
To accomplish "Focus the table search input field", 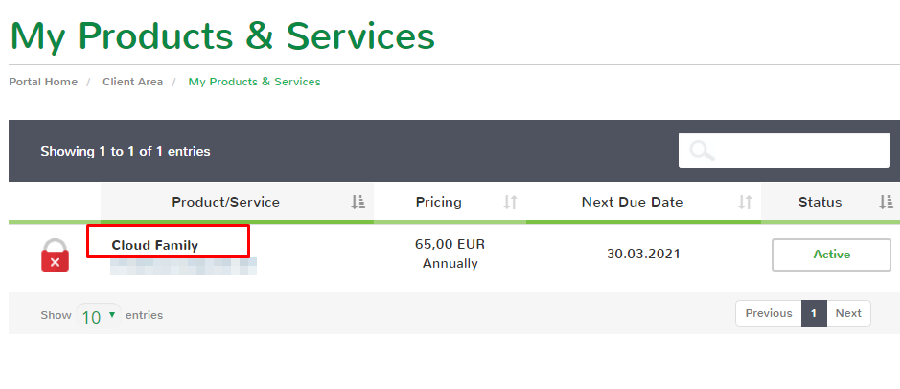I will click(784, 151).
